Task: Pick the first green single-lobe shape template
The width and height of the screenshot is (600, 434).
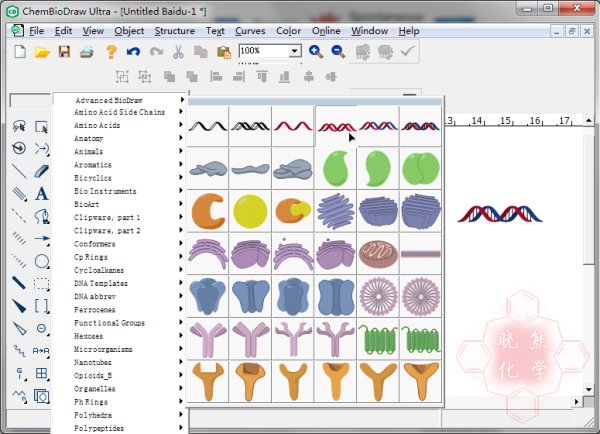Action: (336, 168)
